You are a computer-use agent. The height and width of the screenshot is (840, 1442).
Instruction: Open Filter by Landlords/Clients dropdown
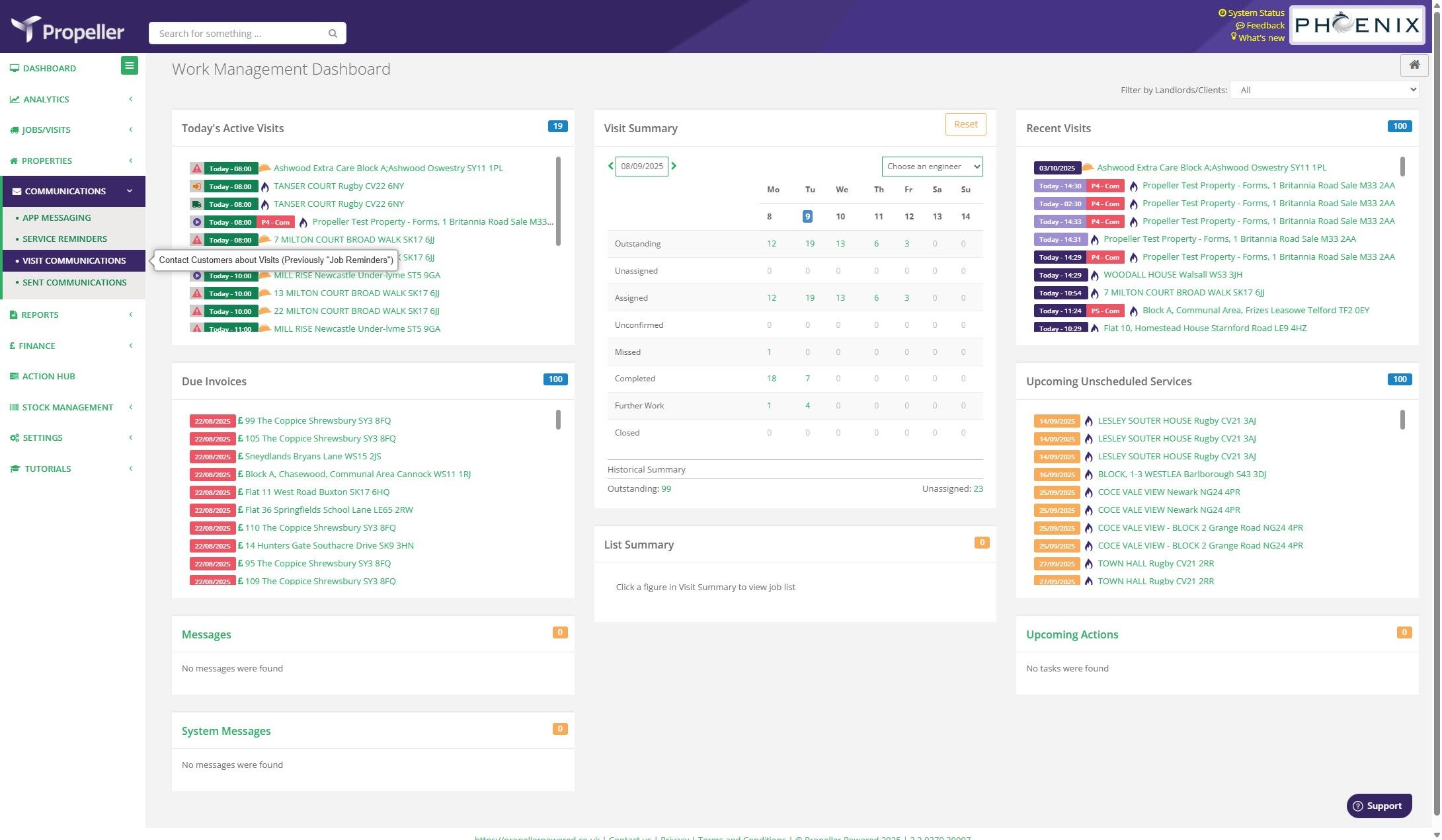coord(1324,90)
